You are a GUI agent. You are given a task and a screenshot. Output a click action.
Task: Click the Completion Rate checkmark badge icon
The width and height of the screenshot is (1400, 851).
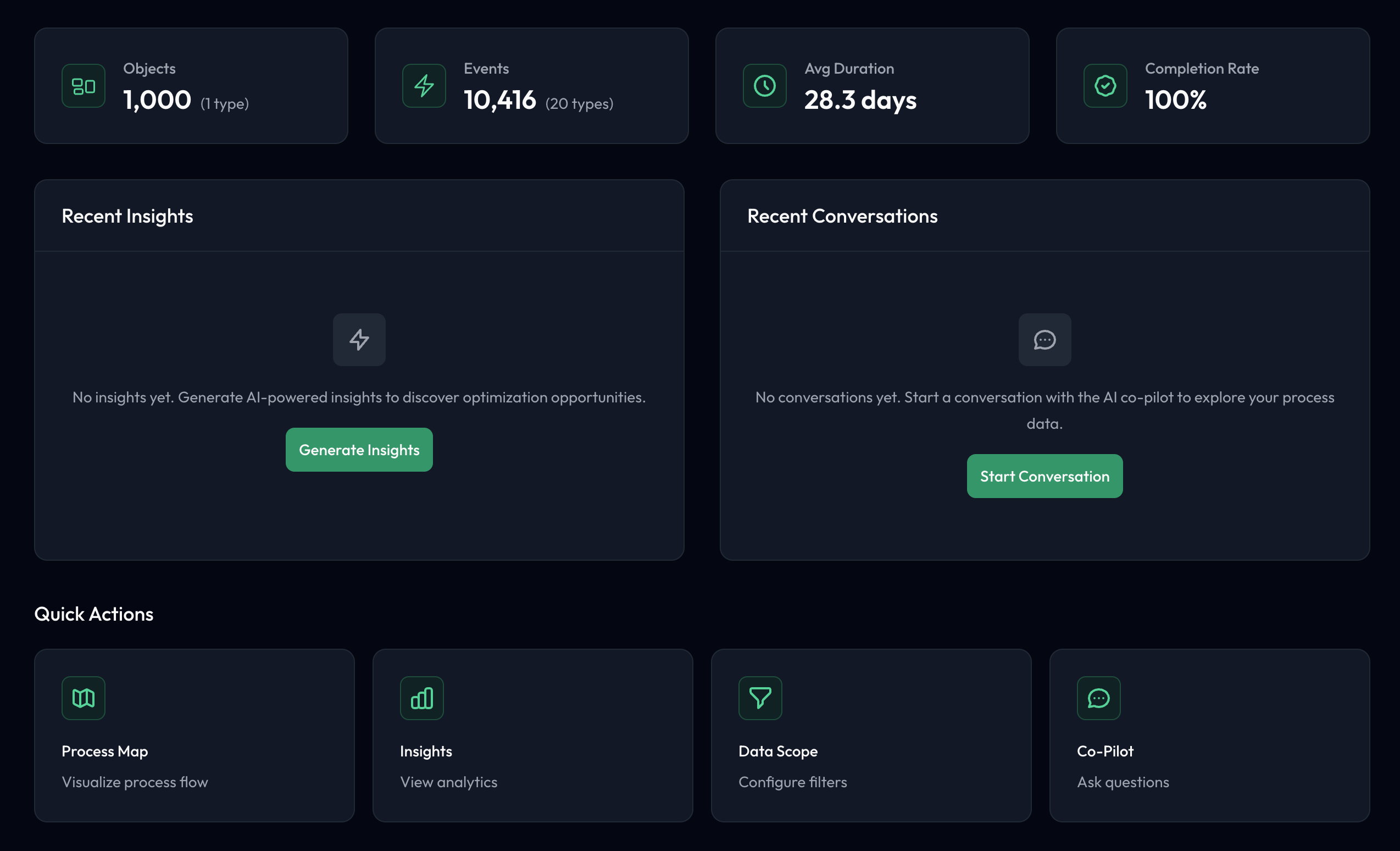point(1104,86)
